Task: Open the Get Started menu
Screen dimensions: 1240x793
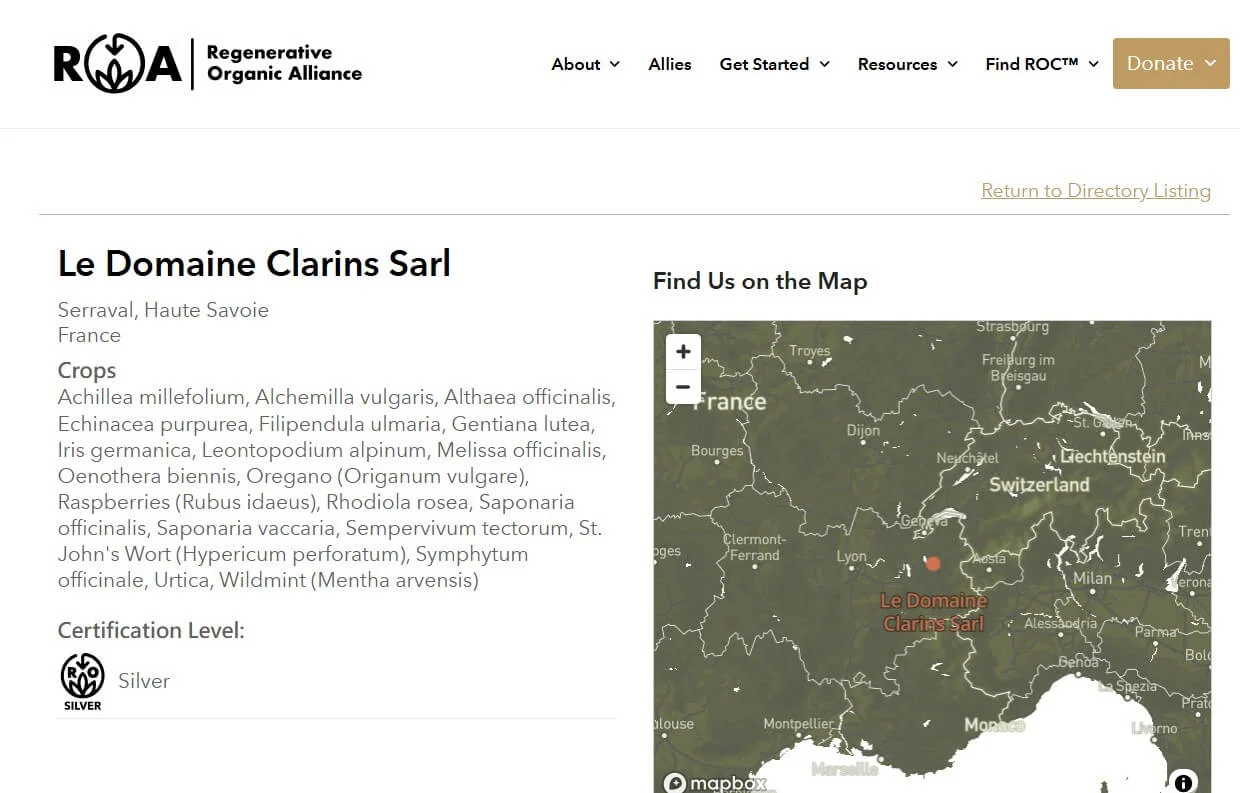Action: point(775,64)
